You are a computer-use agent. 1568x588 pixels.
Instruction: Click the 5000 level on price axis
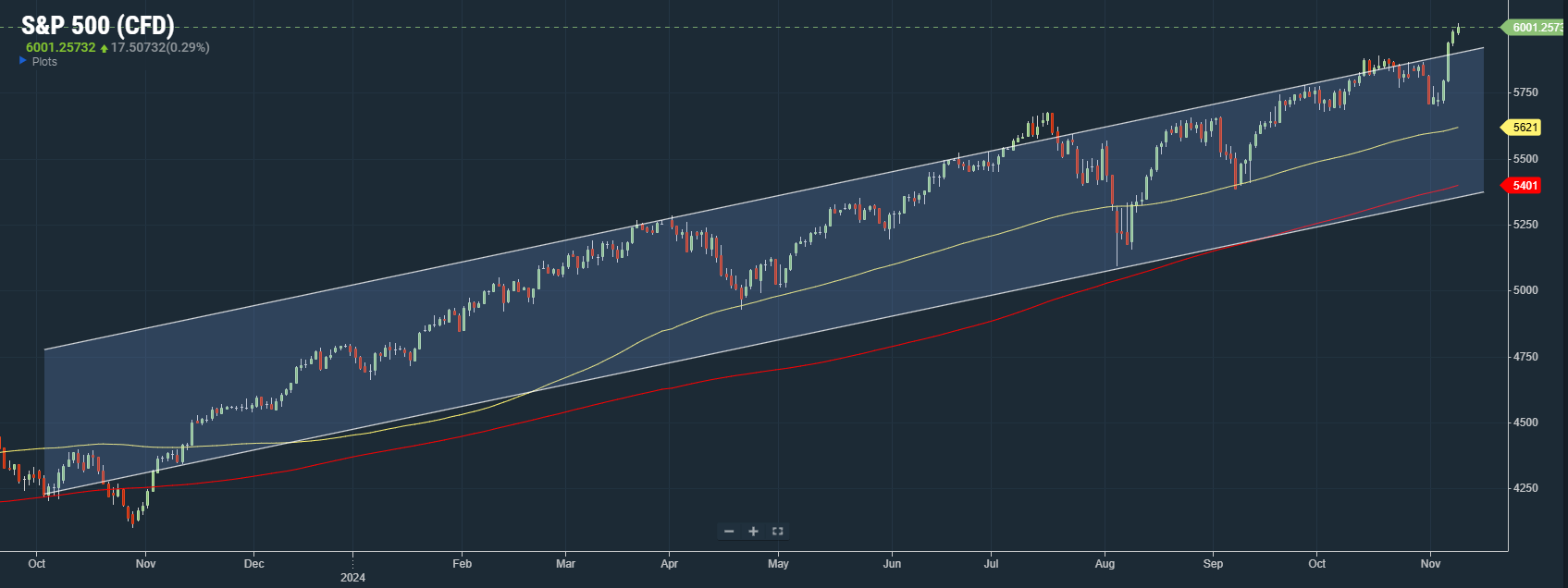(1525, 290)
